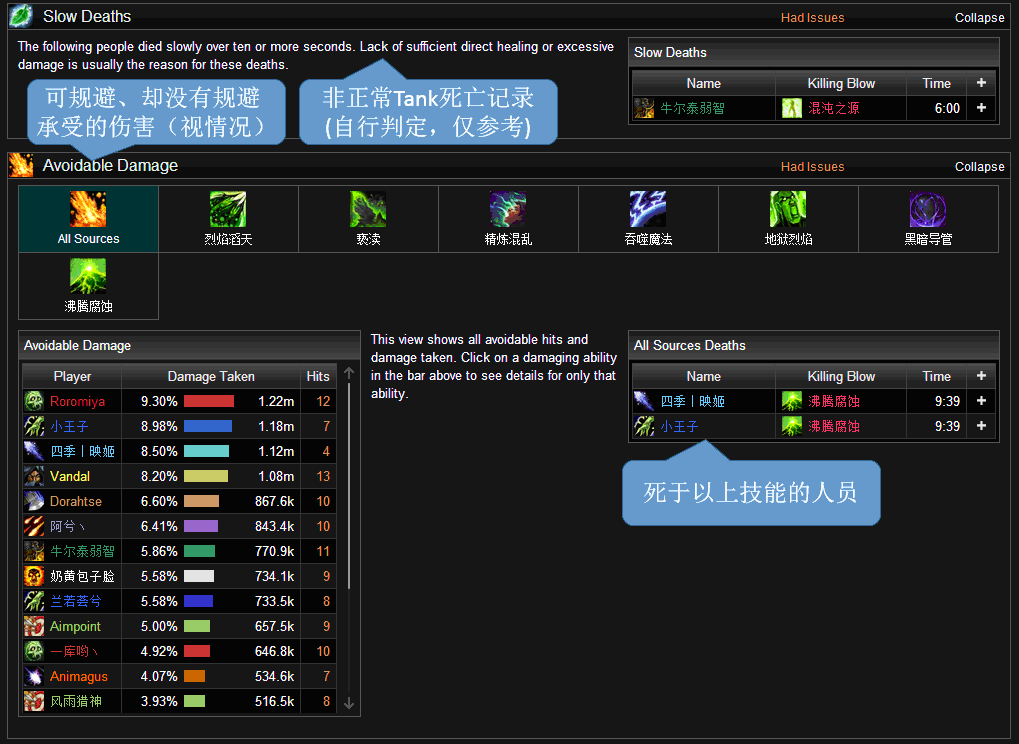Select the 黑暗导管 ability icon
This screenshot has height=744, width=1019.
pos(928,209)
